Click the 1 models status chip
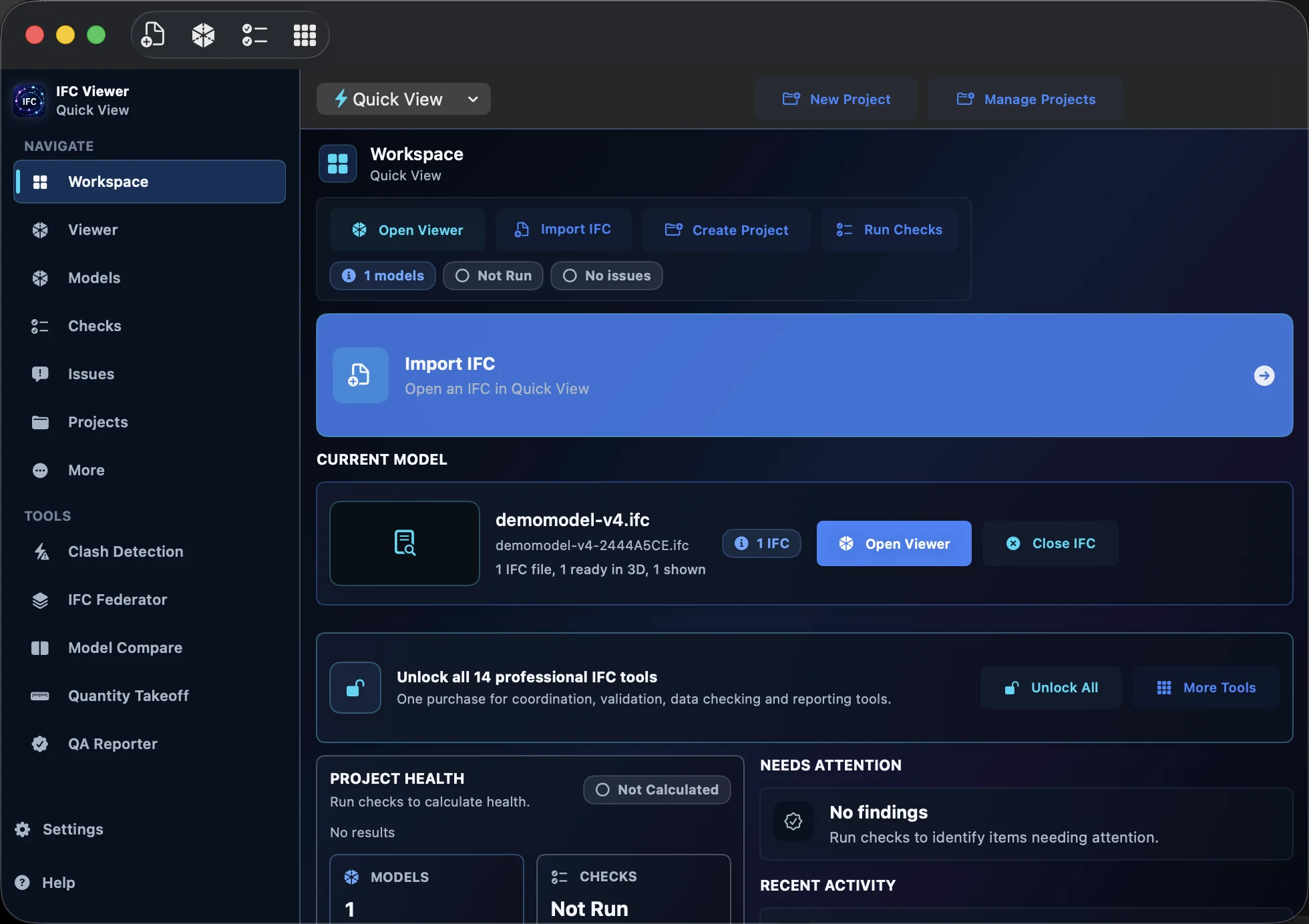The height and width of the screenshot is (924, 1309). pos(383,276)
